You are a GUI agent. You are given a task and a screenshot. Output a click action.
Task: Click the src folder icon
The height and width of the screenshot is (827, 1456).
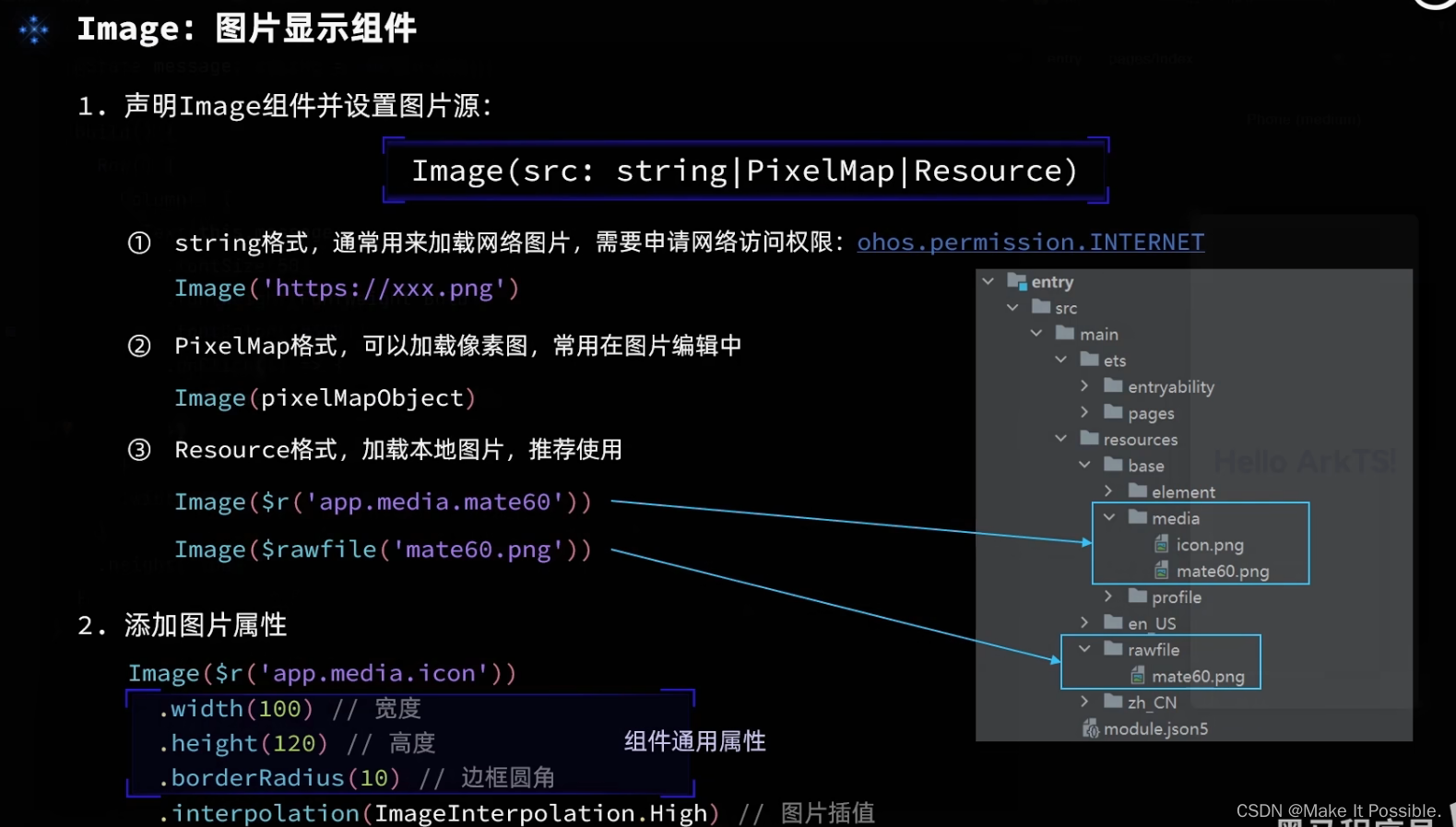click(x=1041, y=307)
